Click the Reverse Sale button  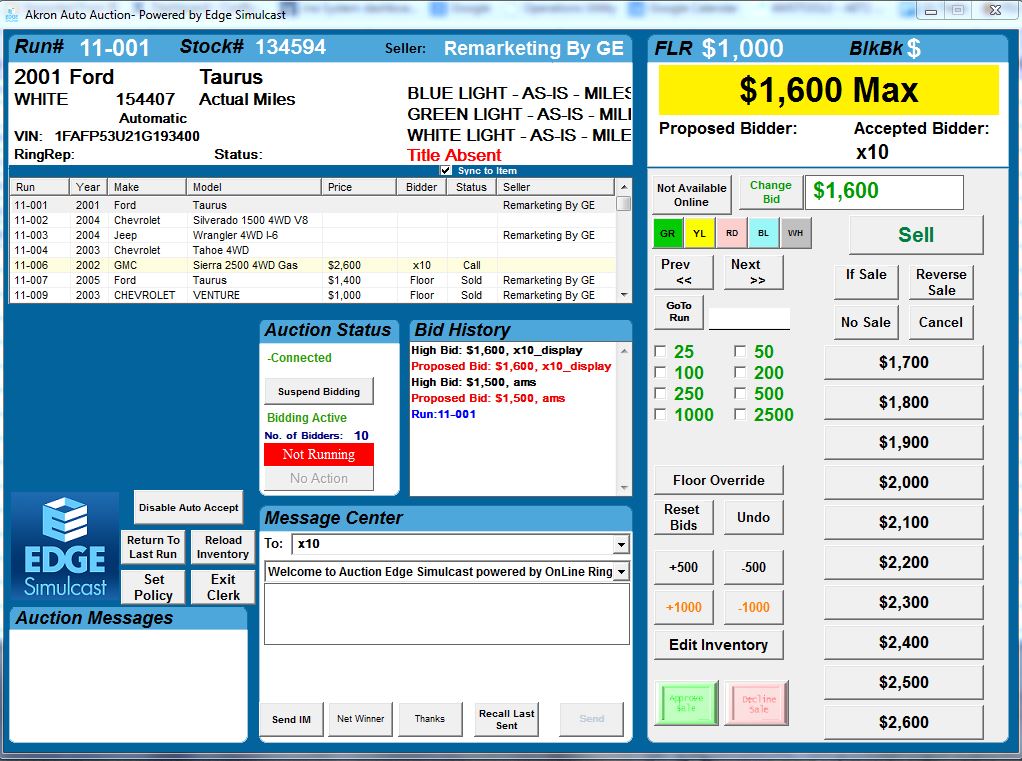pyautogui.click(x=941, y=281)
